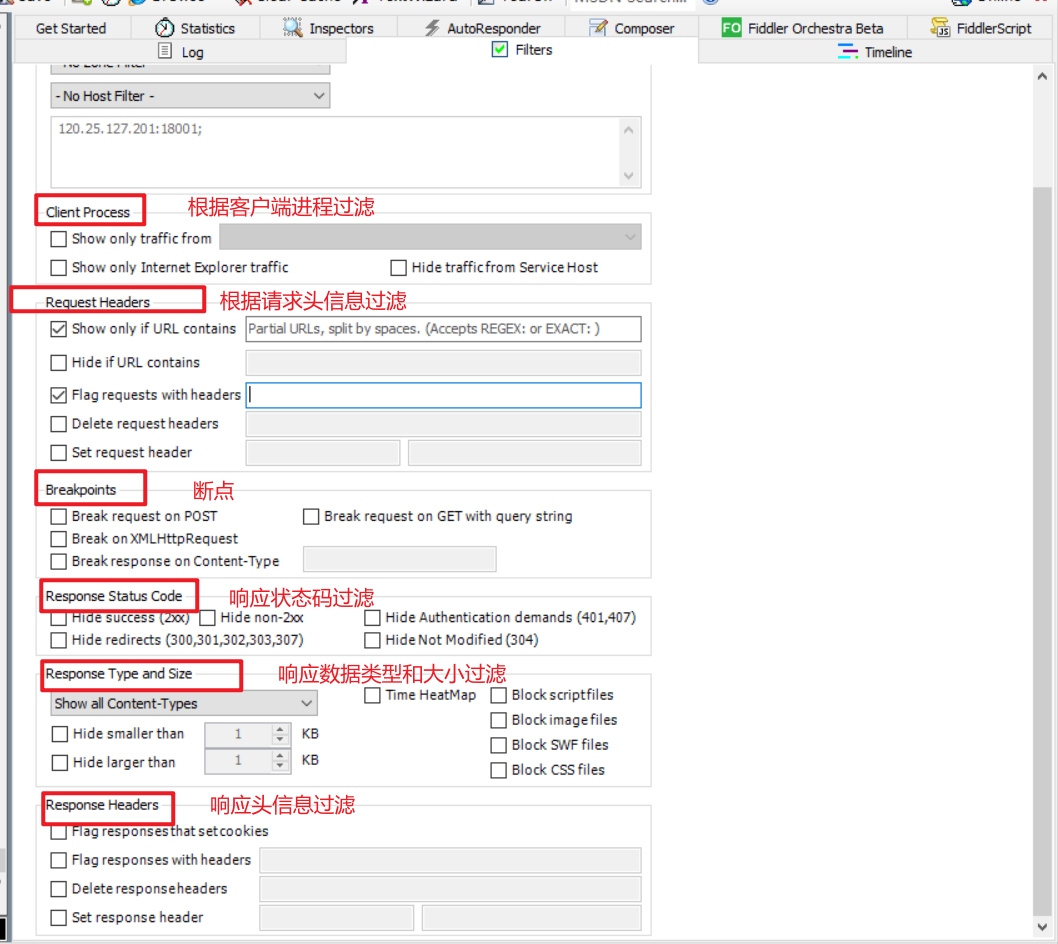Screen dimensions: 1058x944
Task: Click the AutoResponder lightning bolt icon
Action: [432, 28]
